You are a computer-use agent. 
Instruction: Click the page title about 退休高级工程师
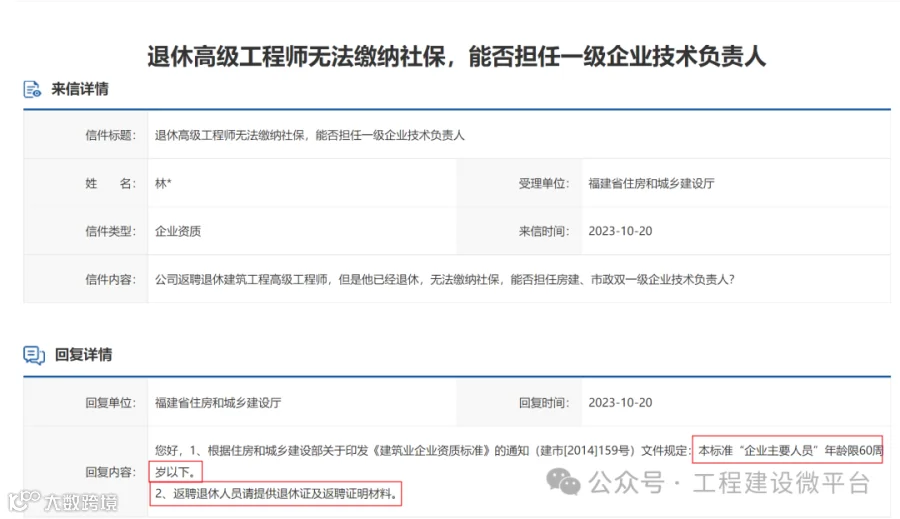(x=456, y=56)
